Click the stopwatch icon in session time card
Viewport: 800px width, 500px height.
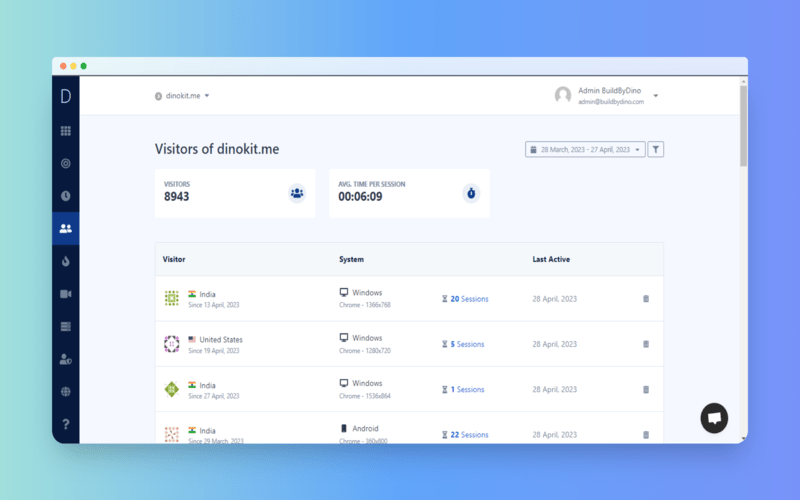point(471,193)
